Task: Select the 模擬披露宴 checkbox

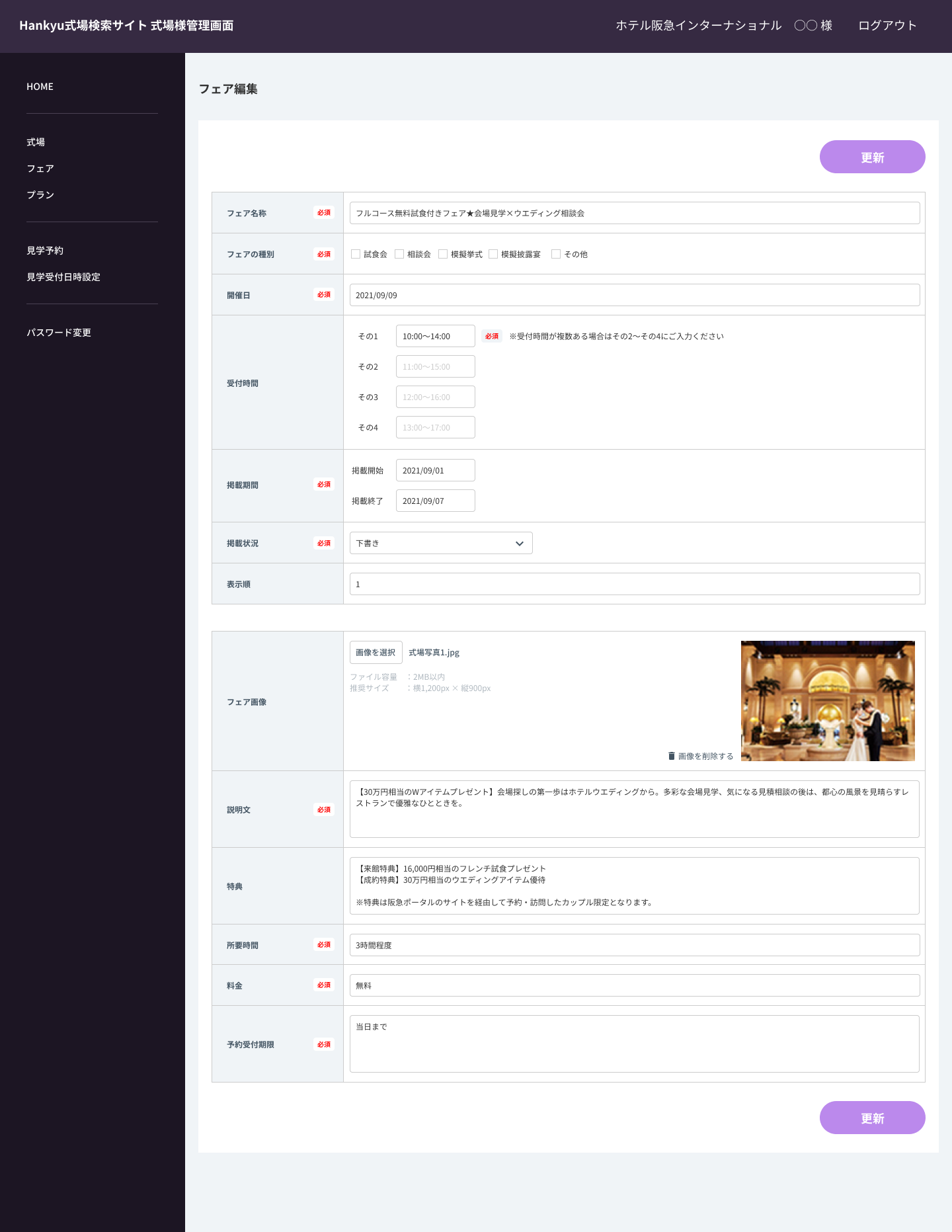Action: [493, 254]
